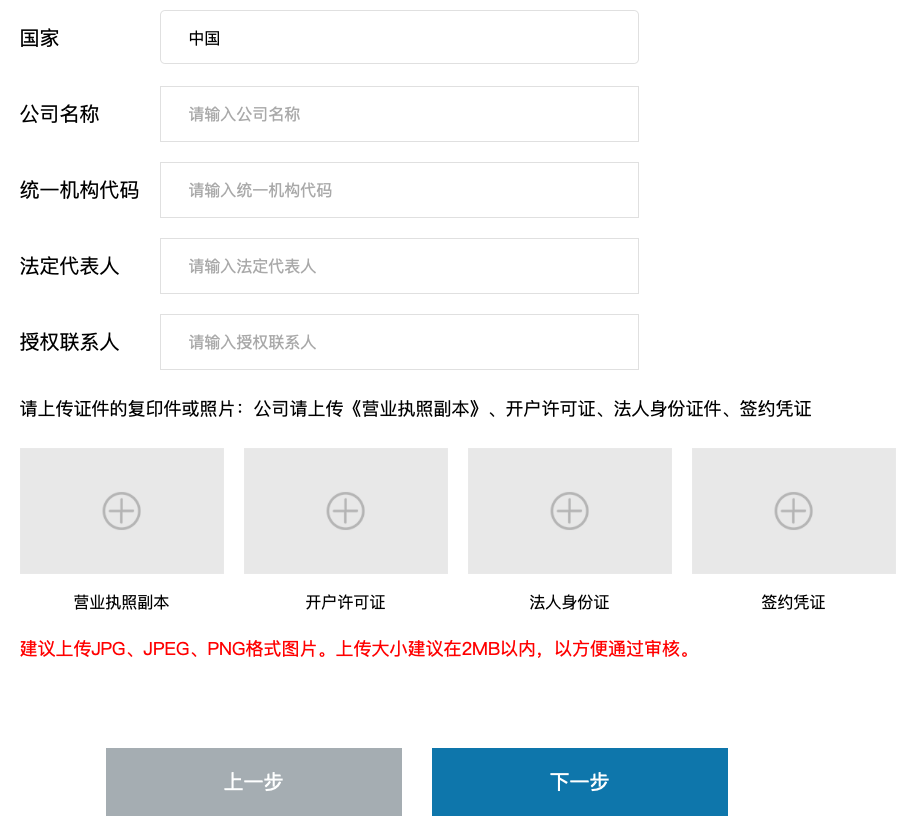Click the 法人身份证 caption text

point(570,603)
